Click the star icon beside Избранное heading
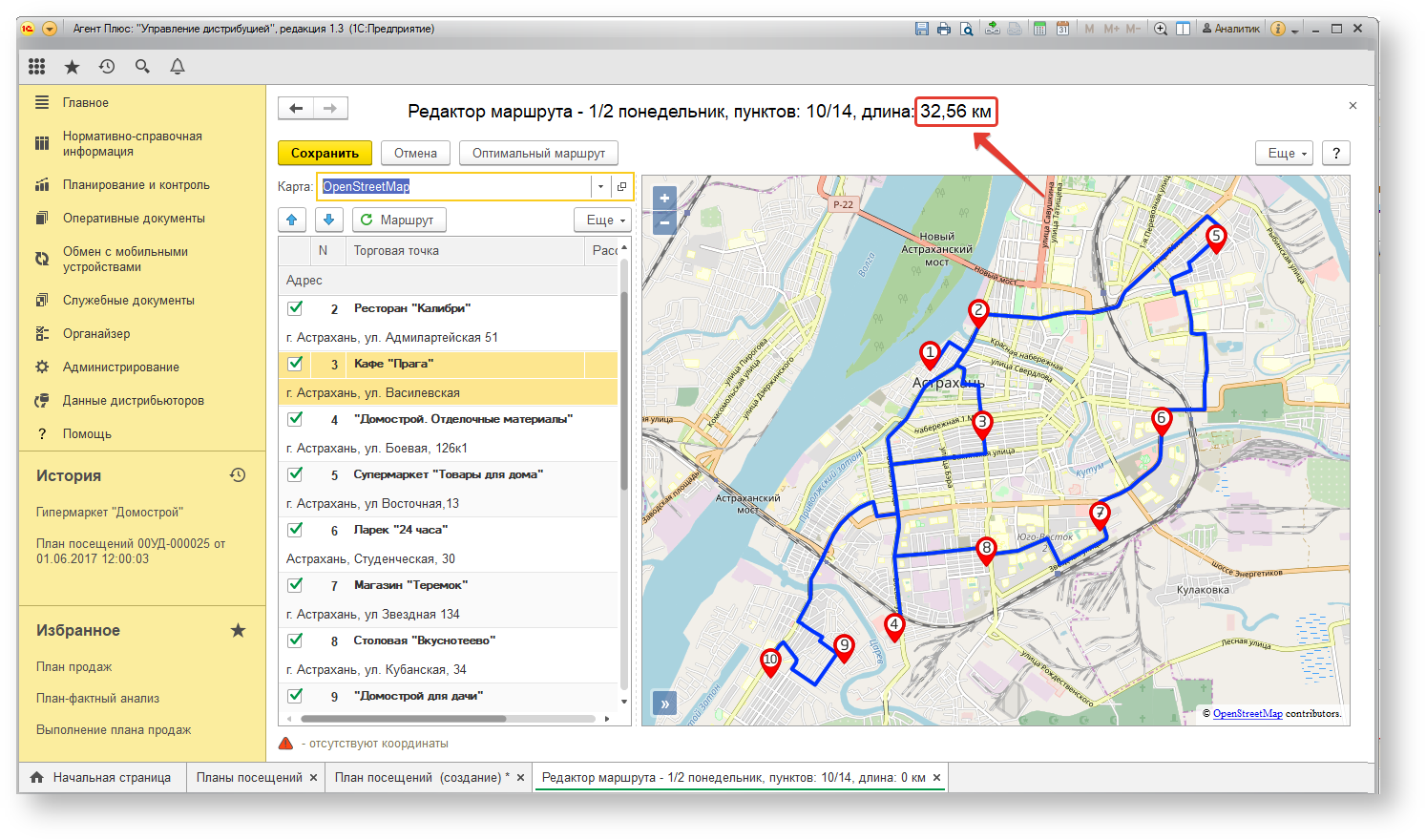The width and height of the screenshot is (1426, 840). (x=238, y=630)
